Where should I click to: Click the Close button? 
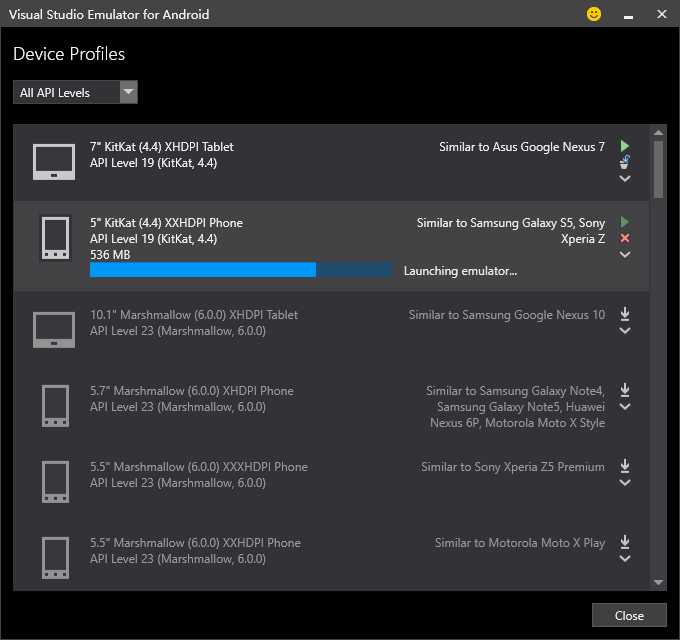click(629, 615)
